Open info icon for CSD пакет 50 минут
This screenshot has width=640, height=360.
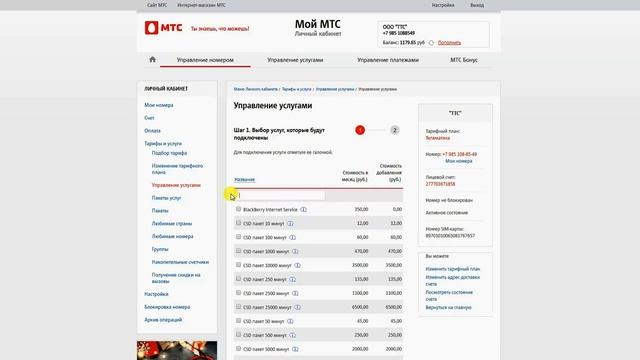[290, 321]
